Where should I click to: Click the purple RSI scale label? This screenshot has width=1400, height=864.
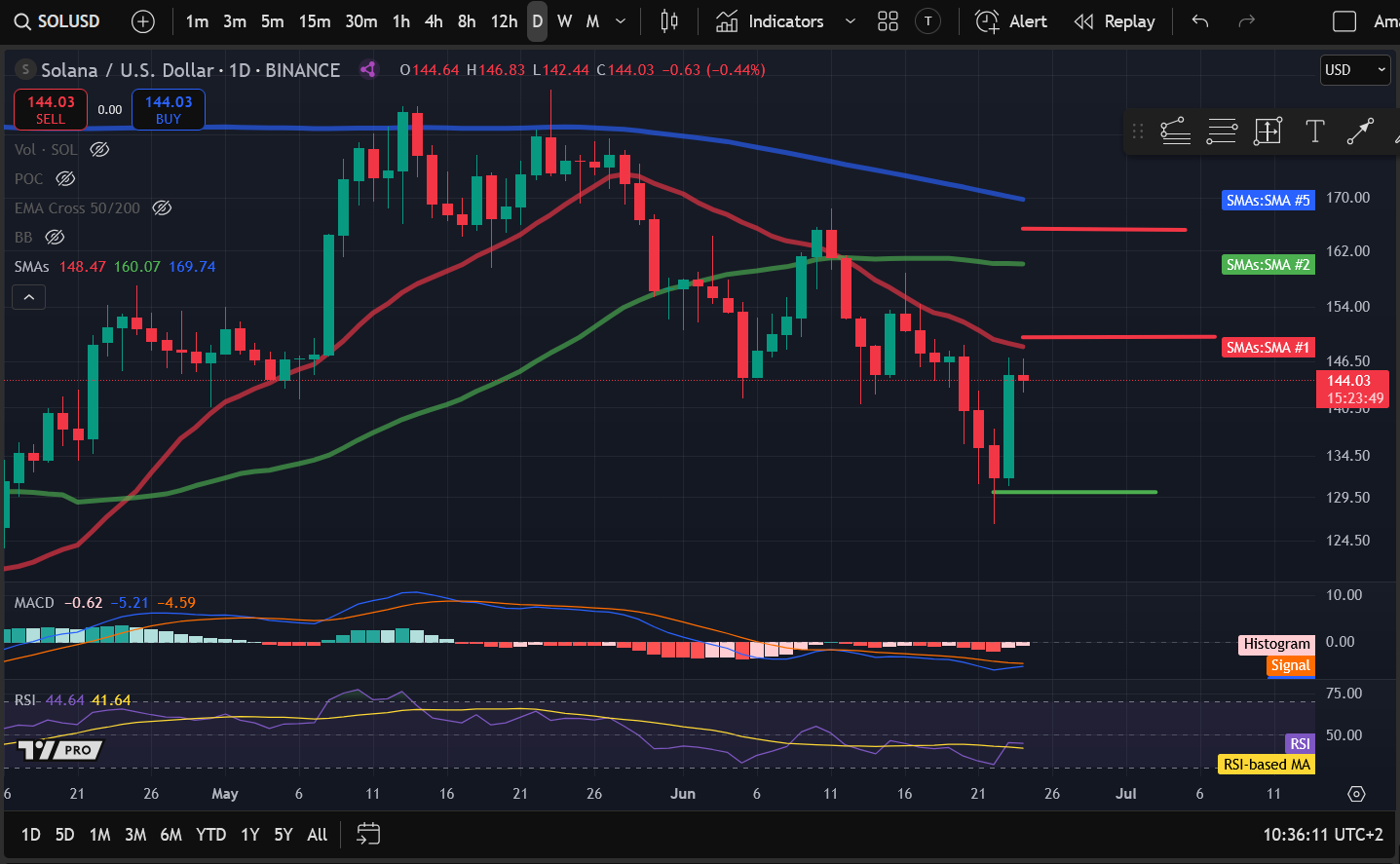1301,744
